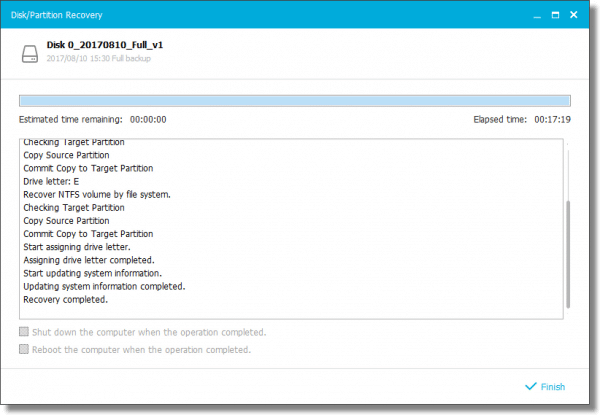Click the recovery progress bar
The height and width of the screenshot is (415, 600).
pyautogui.click(x=295, y=101)
